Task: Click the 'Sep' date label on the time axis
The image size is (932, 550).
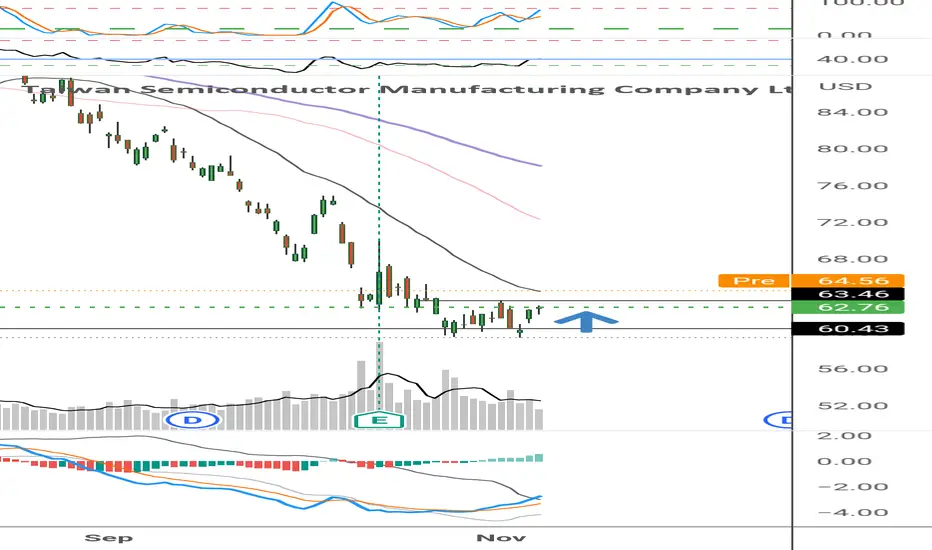Action: point(109,538)
